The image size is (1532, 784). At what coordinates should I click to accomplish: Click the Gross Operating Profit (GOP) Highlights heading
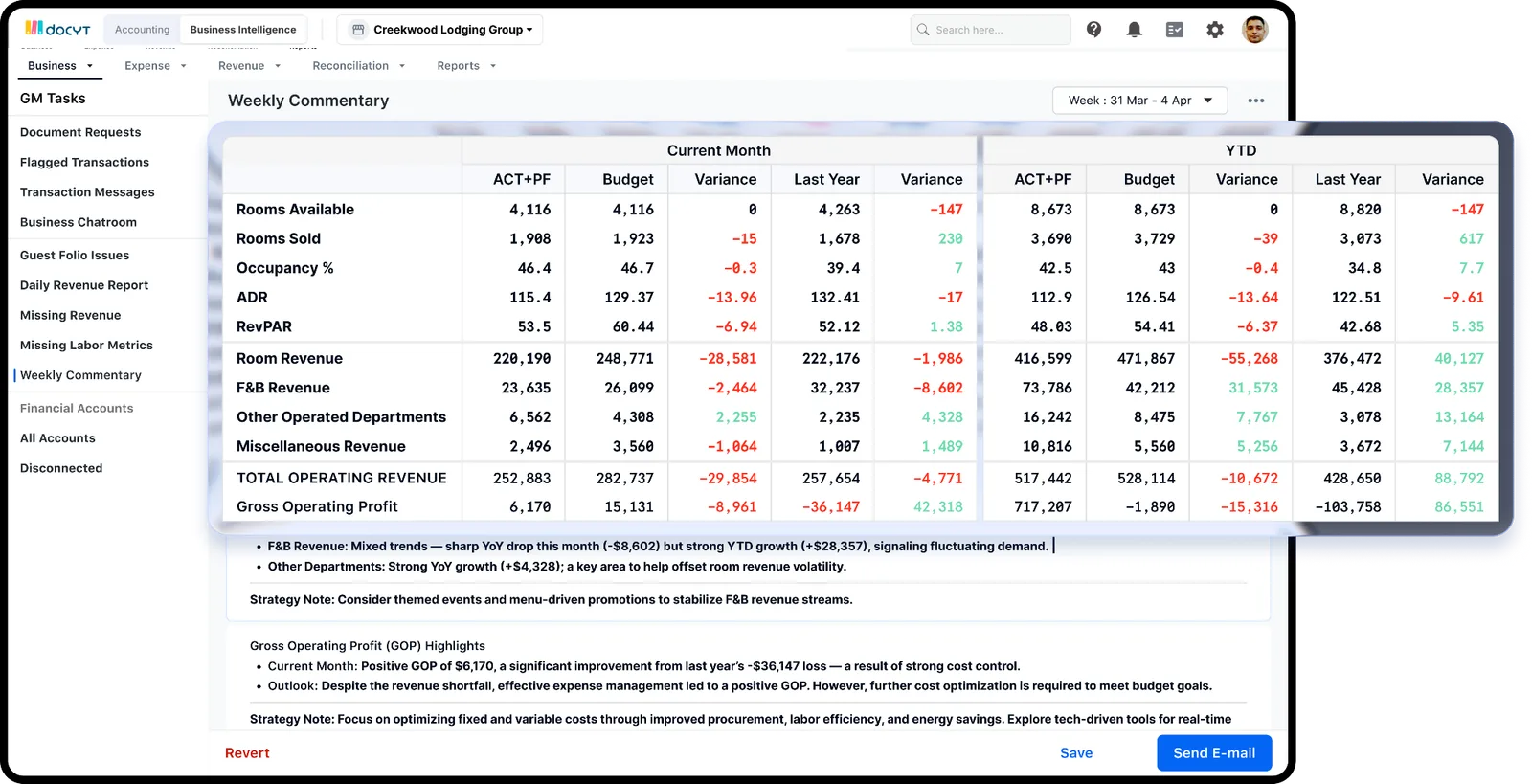tap(368, 646)
